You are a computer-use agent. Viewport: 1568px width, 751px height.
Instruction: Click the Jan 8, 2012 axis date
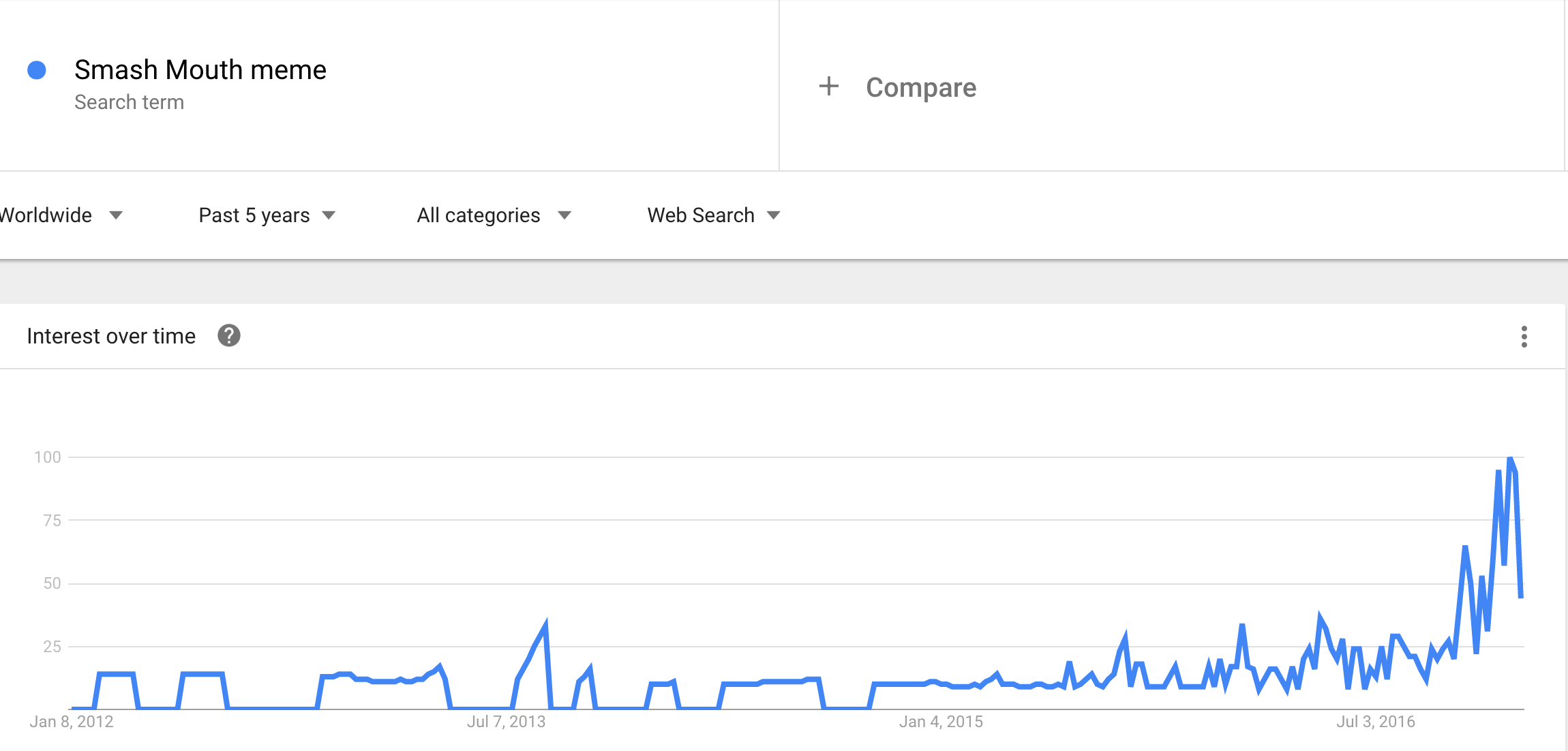(72, 722)
